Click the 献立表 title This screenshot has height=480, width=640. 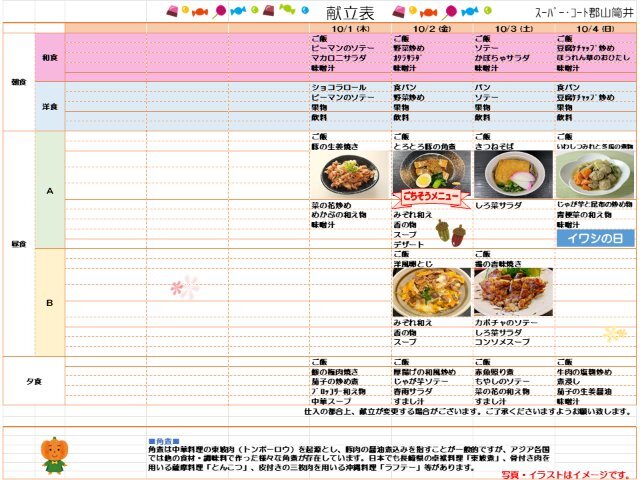(350, 13)
